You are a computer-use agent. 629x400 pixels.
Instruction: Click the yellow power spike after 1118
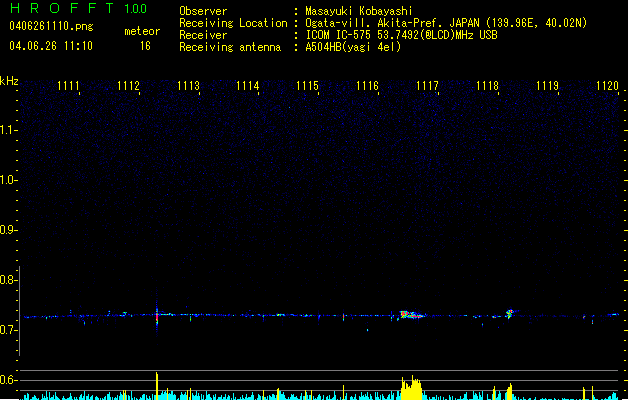click(509, 392)
